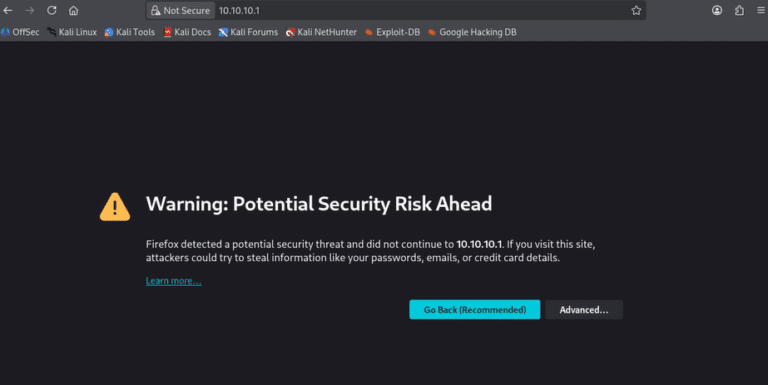Viewport: 768px width, 385px height.
Task: Click Go Back (Recommended) button
Action: coord(475,310)
